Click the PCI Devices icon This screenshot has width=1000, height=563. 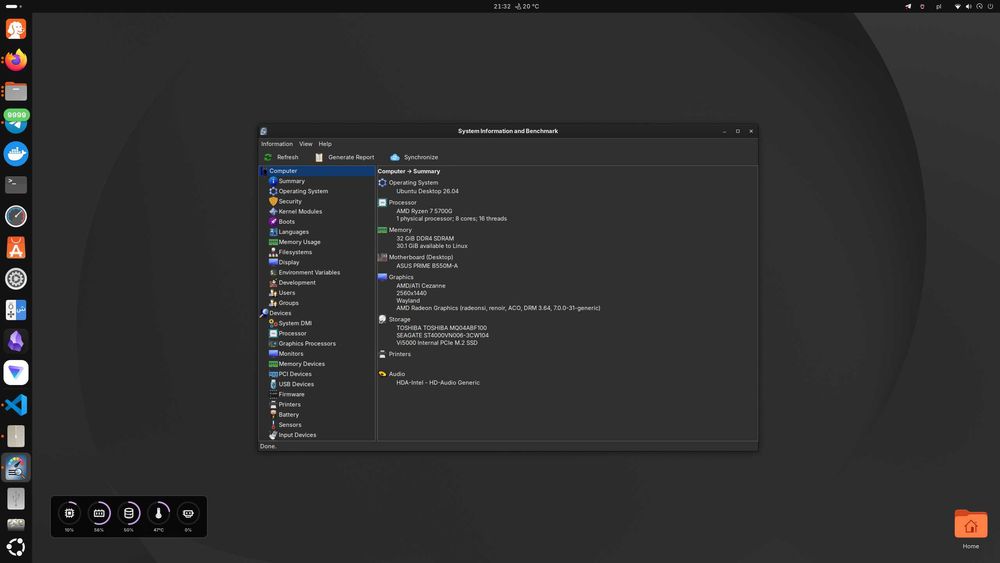pyautogui.click(x=273, y=374)
